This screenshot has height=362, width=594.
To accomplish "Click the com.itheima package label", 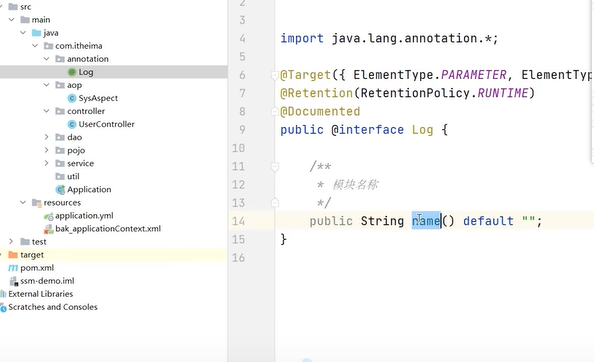I will tap(79, 46).
